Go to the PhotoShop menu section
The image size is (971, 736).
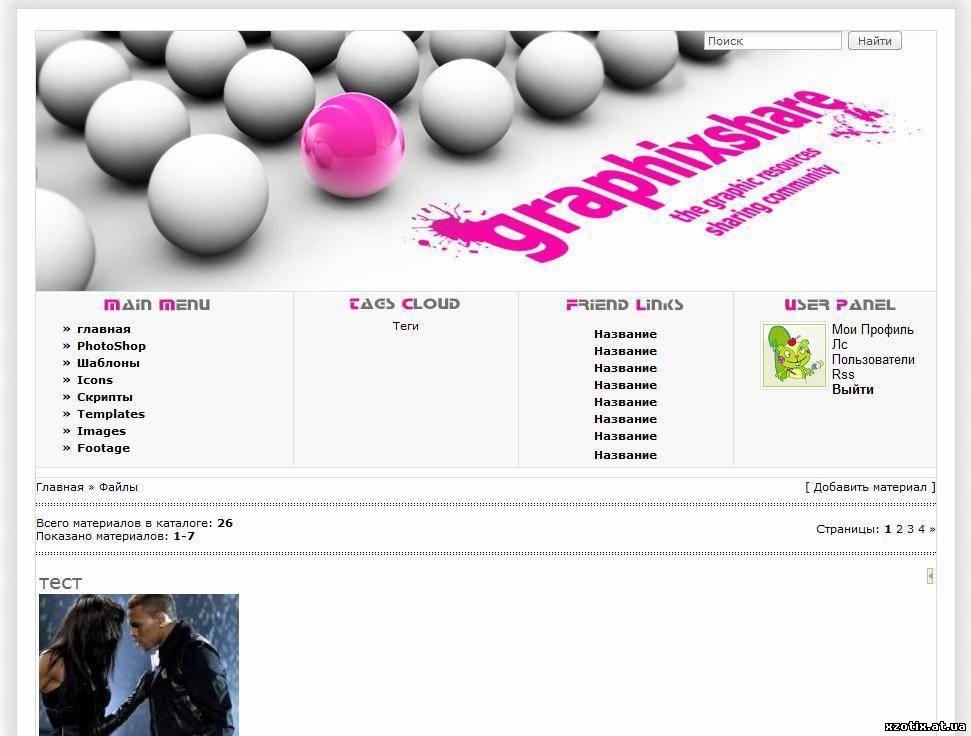[x=111, y=346]
